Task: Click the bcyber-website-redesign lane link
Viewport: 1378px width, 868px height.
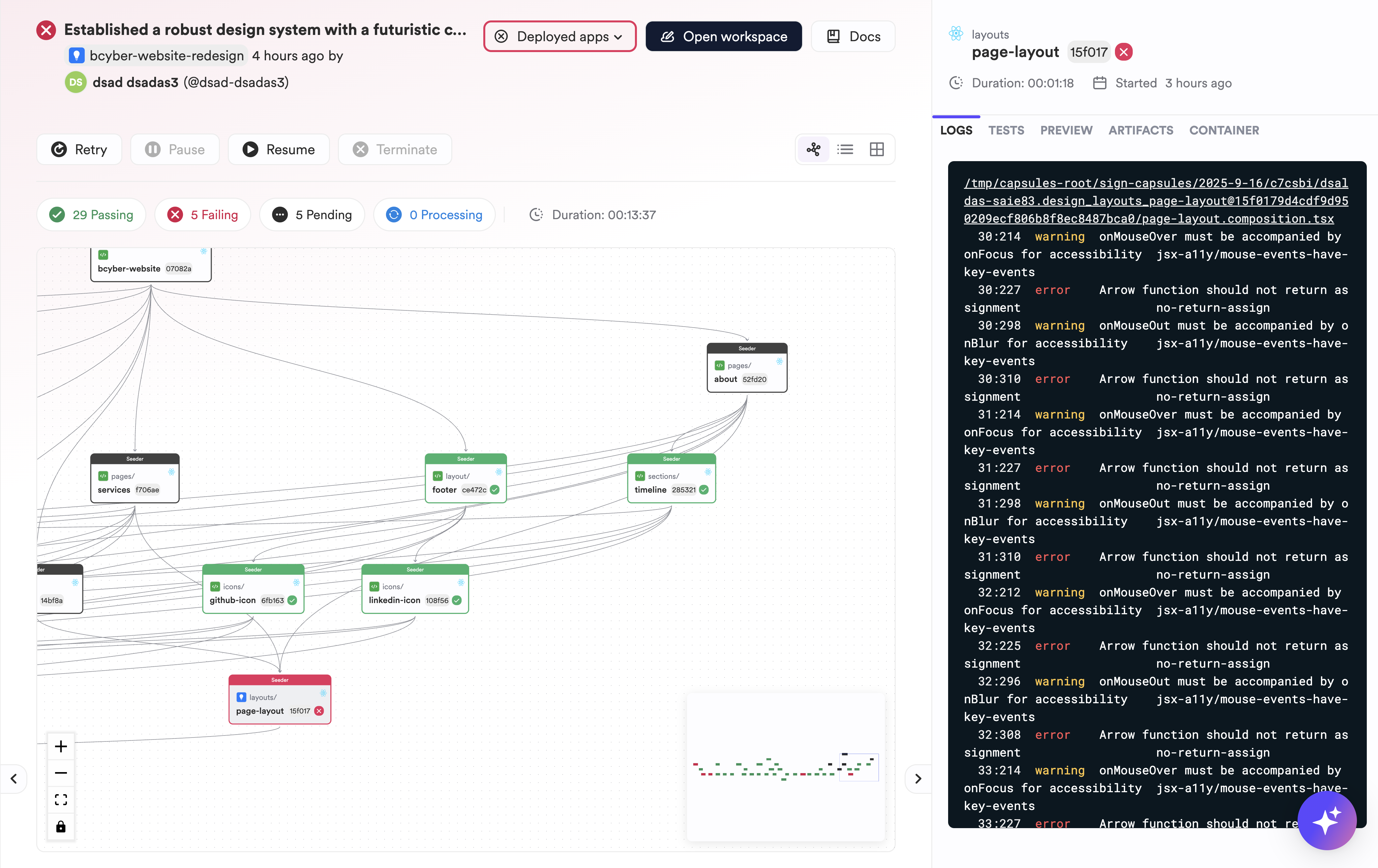Action: 166,55
